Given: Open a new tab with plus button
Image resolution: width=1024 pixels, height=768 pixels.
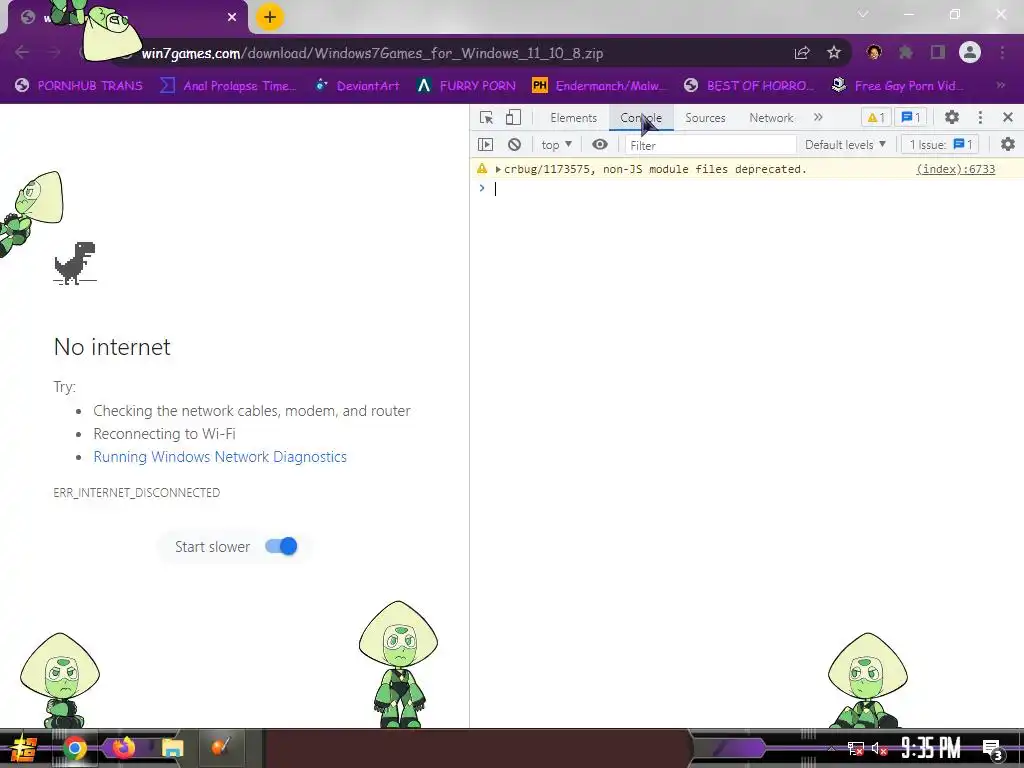Looking at the screenshot, I should point(269,17).
